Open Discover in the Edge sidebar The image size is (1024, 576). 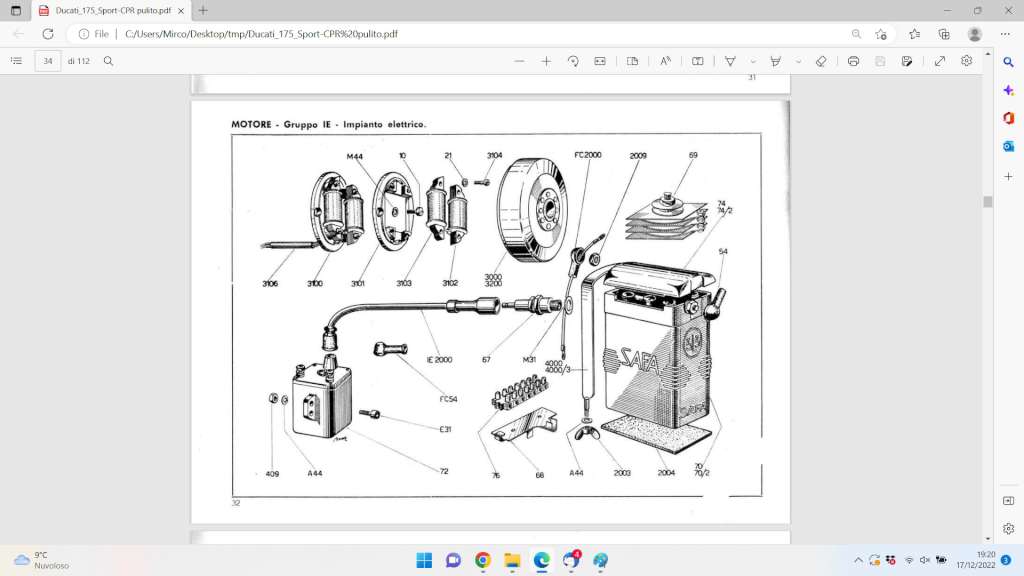1008,90
